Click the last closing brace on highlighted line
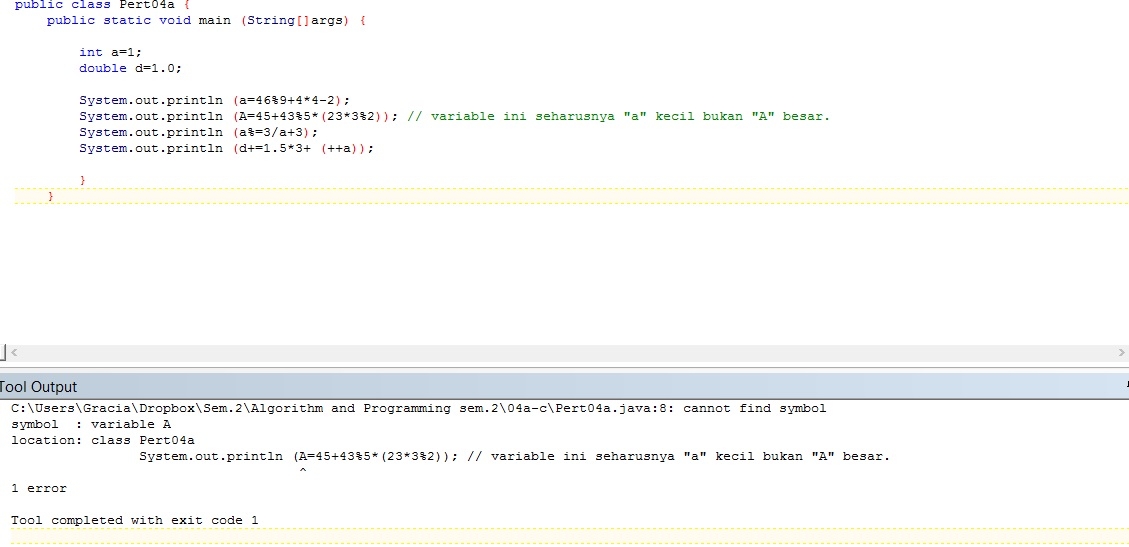Viewport: 1129px width, 547px height. click(x=50, y=196)
